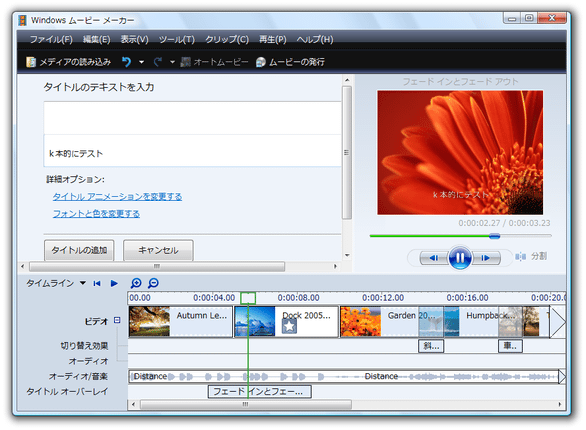Image resolution: width=586 pixels, height=430 pixels.
Task: Open the Timeline (タイムライン) view dropdown
Action: click(83, 283)
